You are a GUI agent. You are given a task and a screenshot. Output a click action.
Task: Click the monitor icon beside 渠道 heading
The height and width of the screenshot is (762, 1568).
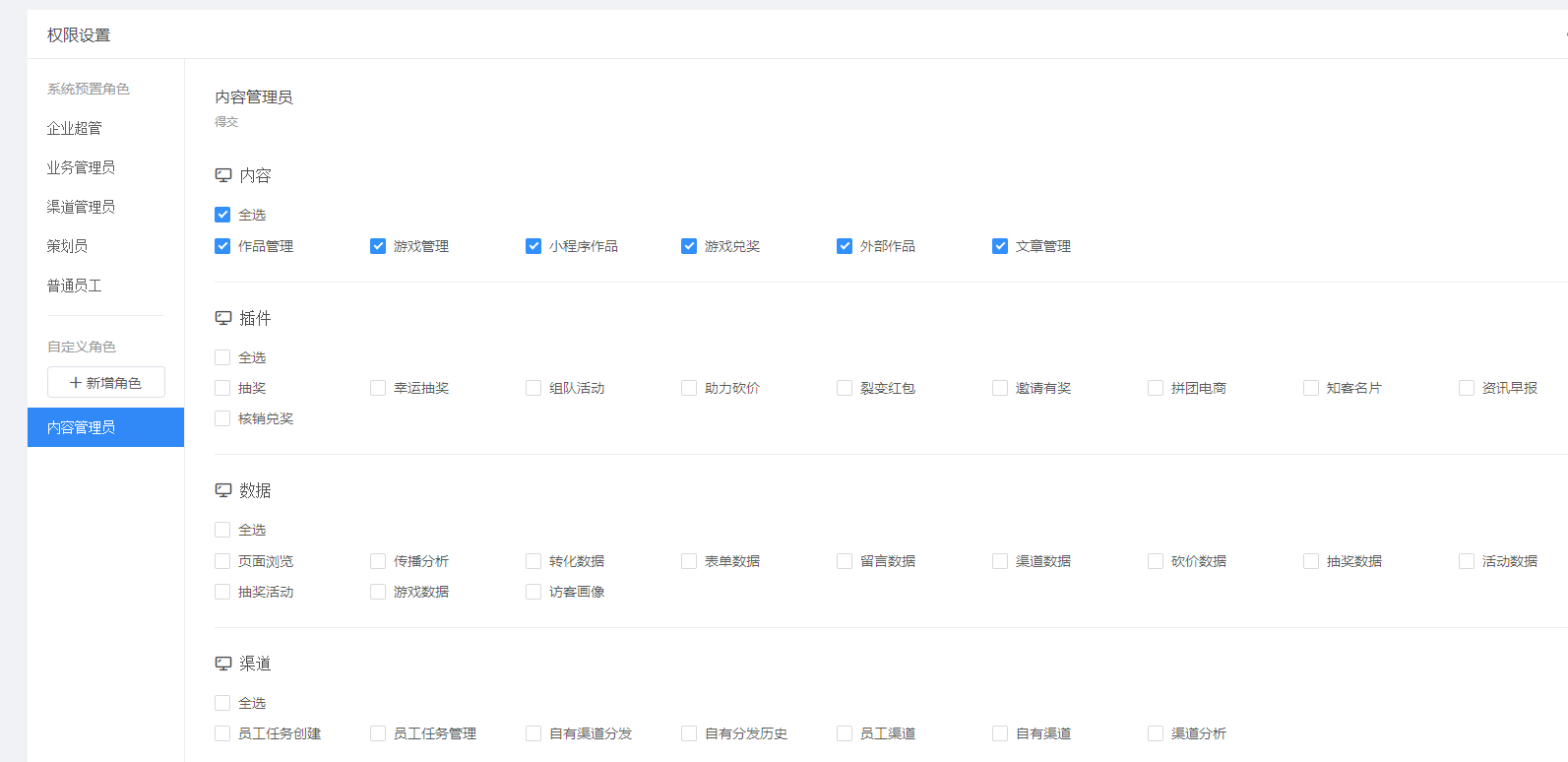click(223, 664)
